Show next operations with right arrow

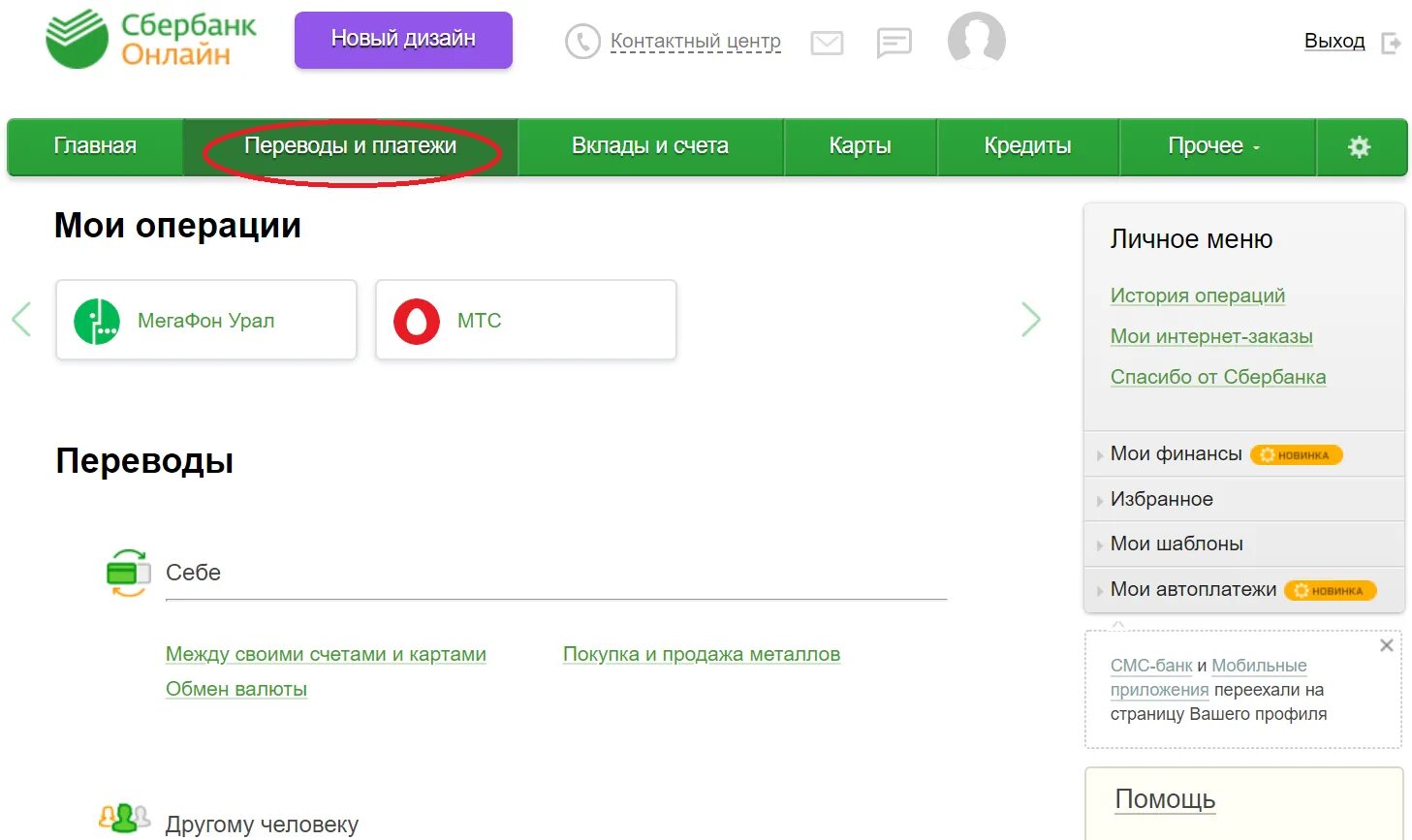(1031, 319)
